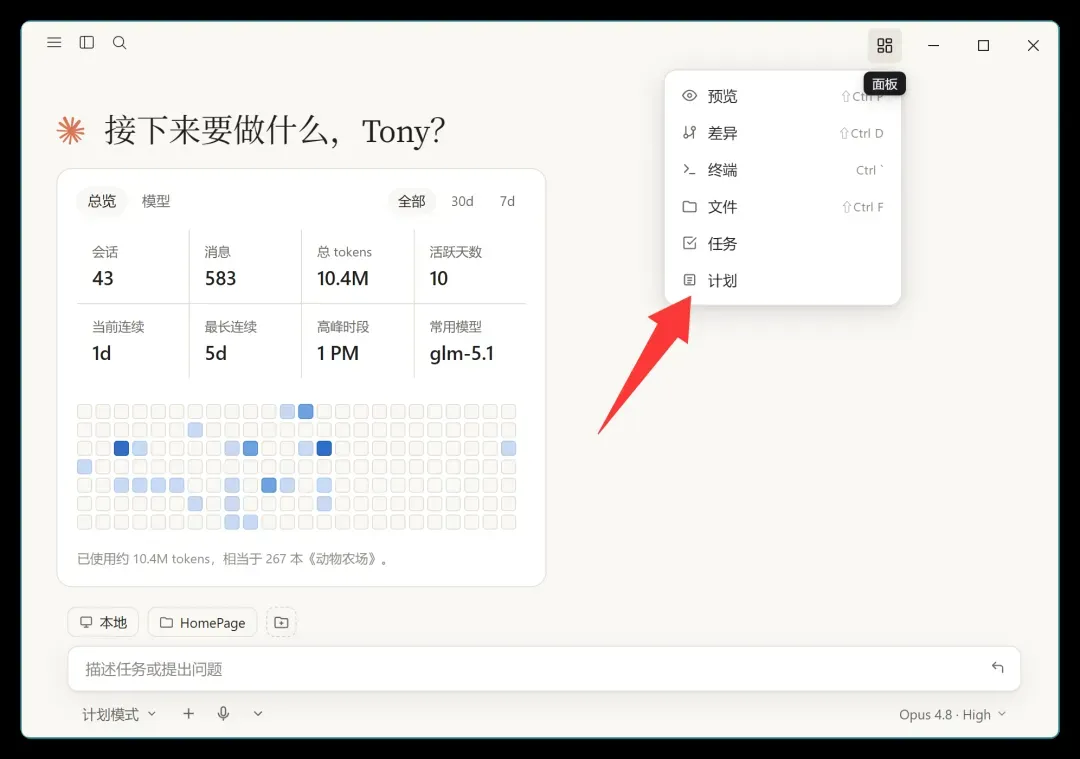The width and height of the screenshot is (1080, 759).
Task: Click the add folder icon button
Action: point(281,623)
